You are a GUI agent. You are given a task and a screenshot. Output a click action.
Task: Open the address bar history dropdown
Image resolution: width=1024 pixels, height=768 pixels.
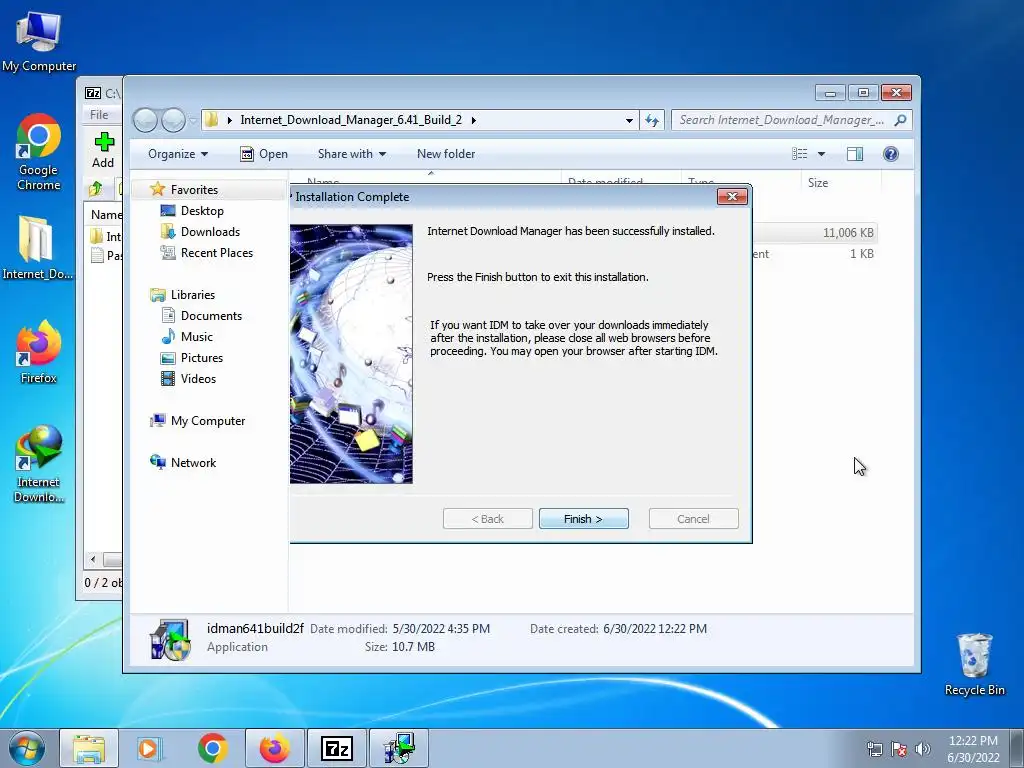(629, 120)
